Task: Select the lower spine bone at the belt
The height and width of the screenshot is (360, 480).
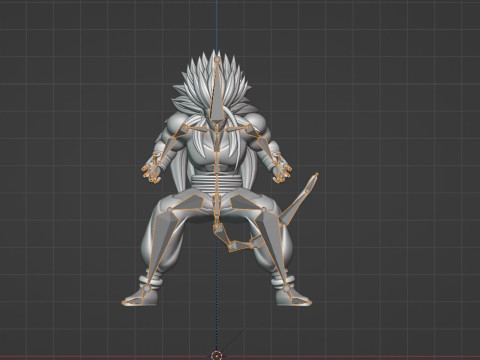Action: (x=217, y=188)
